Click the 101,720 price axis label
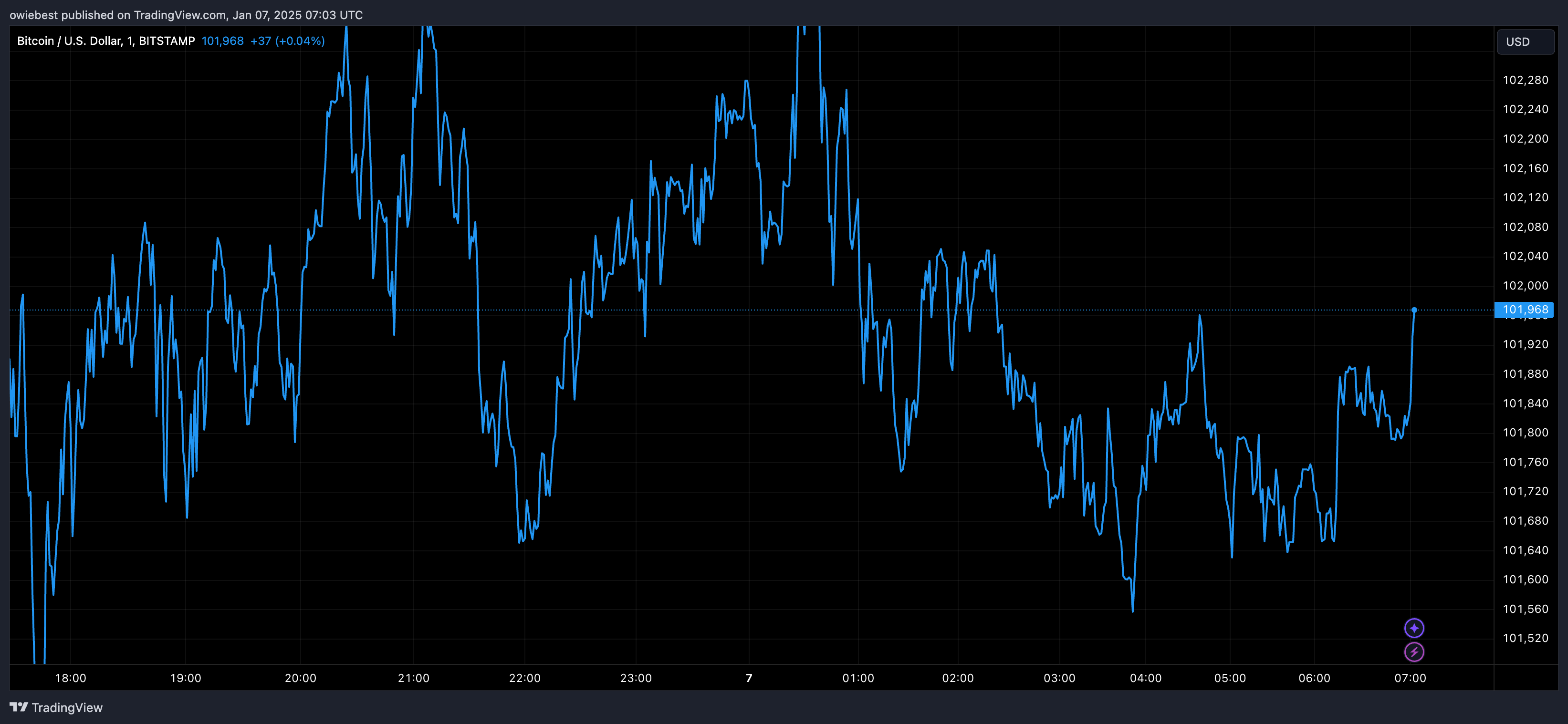 click(x=1526, y=492)
